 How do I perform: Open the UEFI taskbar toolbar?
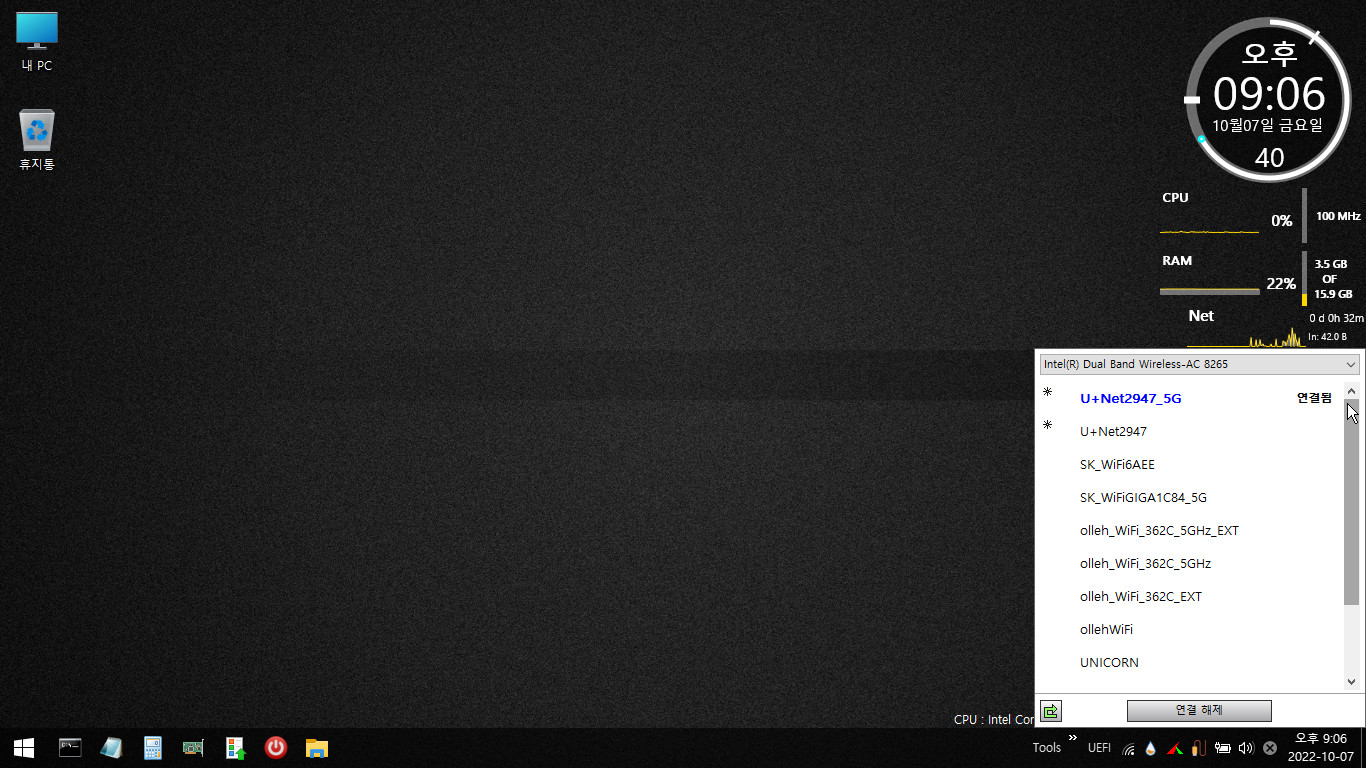pyautogui.click(x=1099, y=748)
